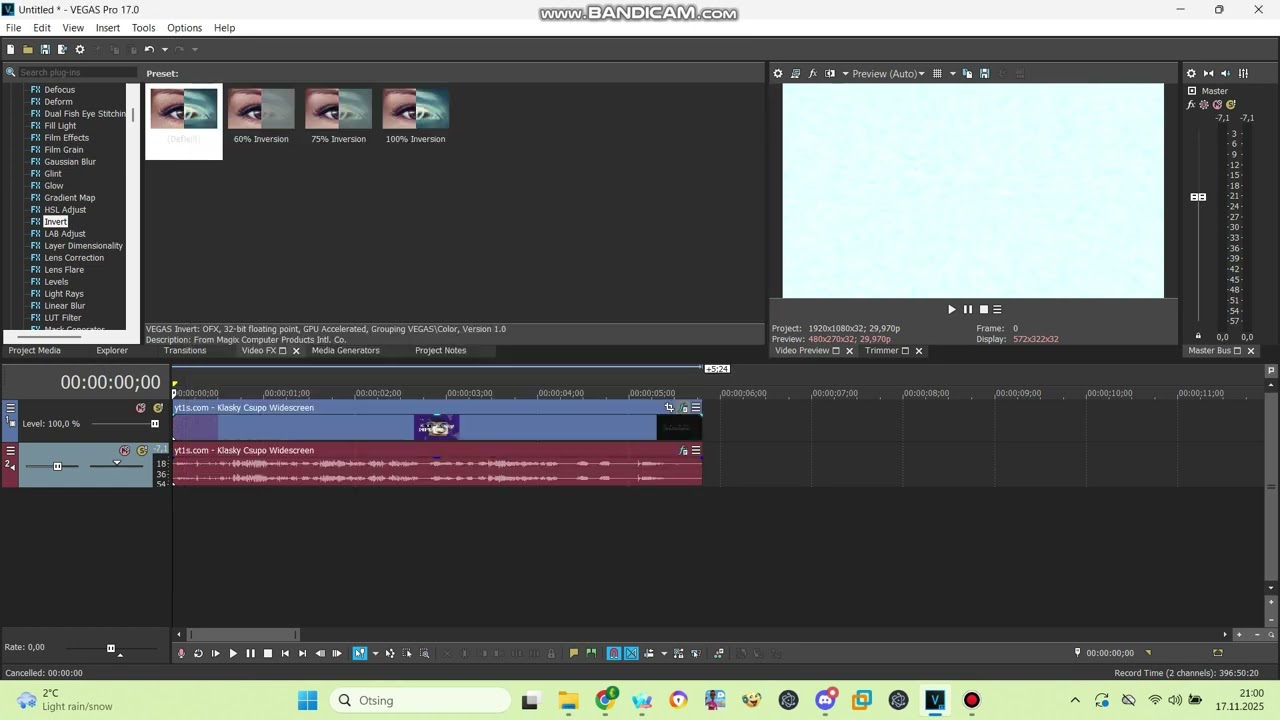Click the Event Pan/Crop icon on video clip

tap(669, 408)
